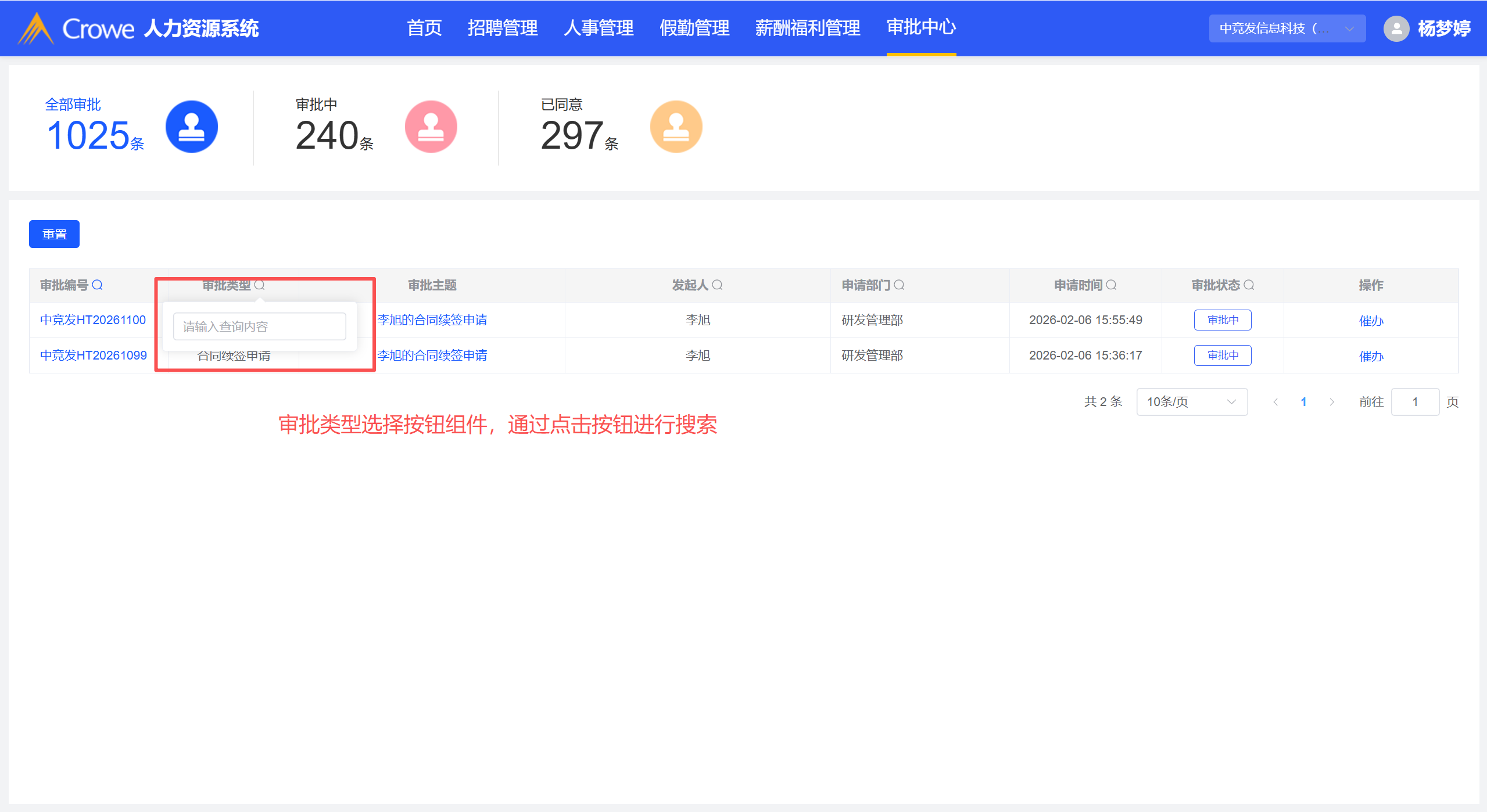1487x812 pixels.
Task: Click the 前往 page number input box
Action: [x=1414, y=402]
